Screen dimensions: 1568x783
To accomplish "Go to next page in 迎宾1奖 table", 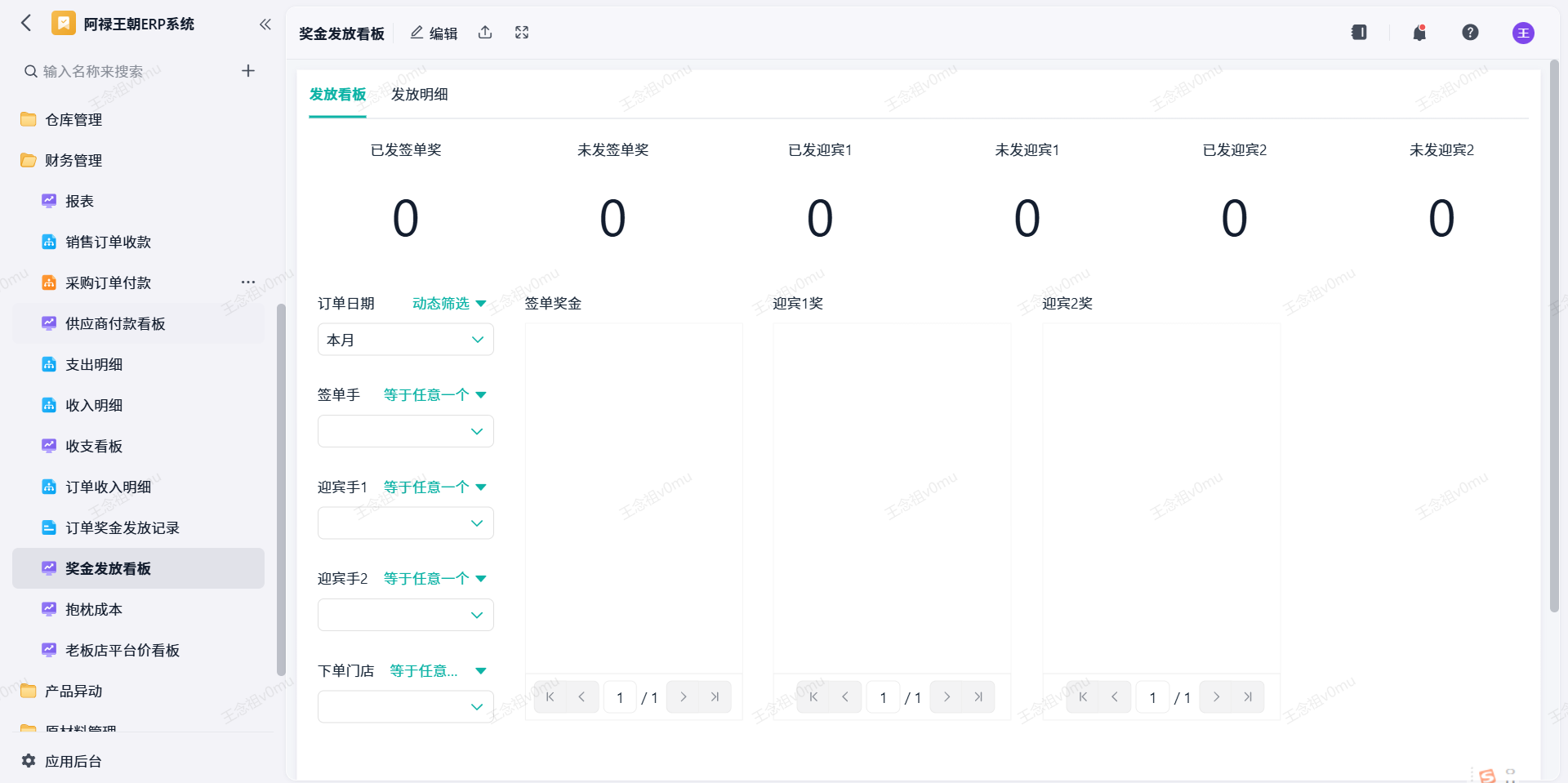I will point(947,697).
